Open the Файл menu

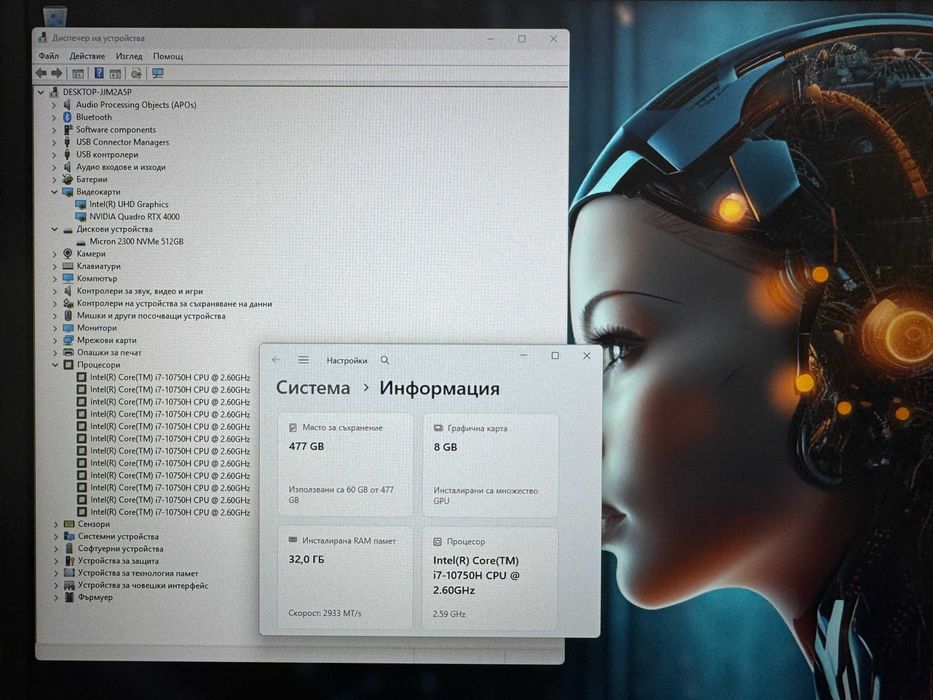[49, 56]
